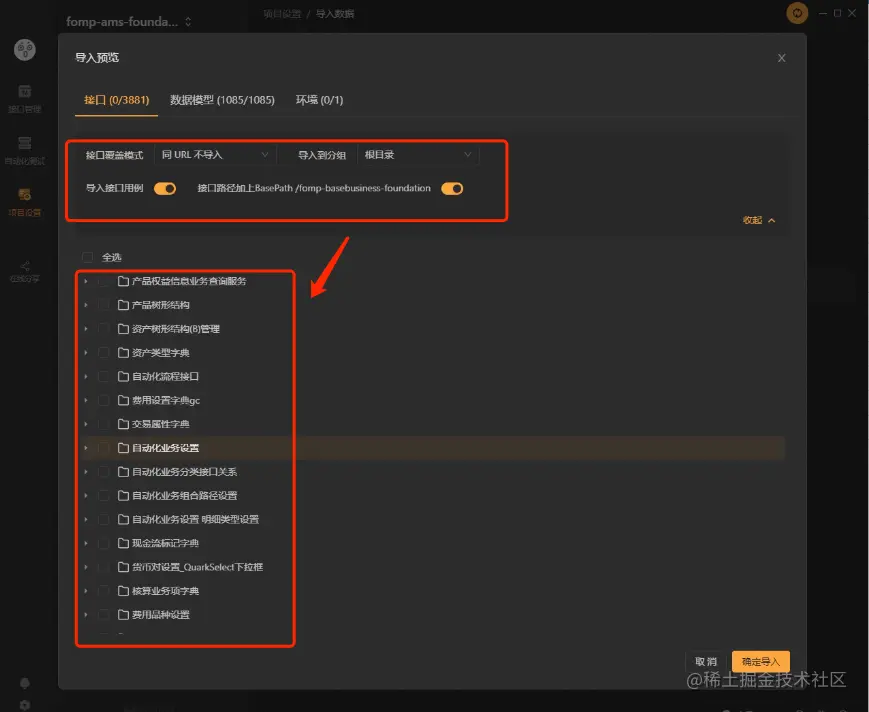Collapse options via 收起 link
This screenshot has width=869, height=712.
point(759,220)
